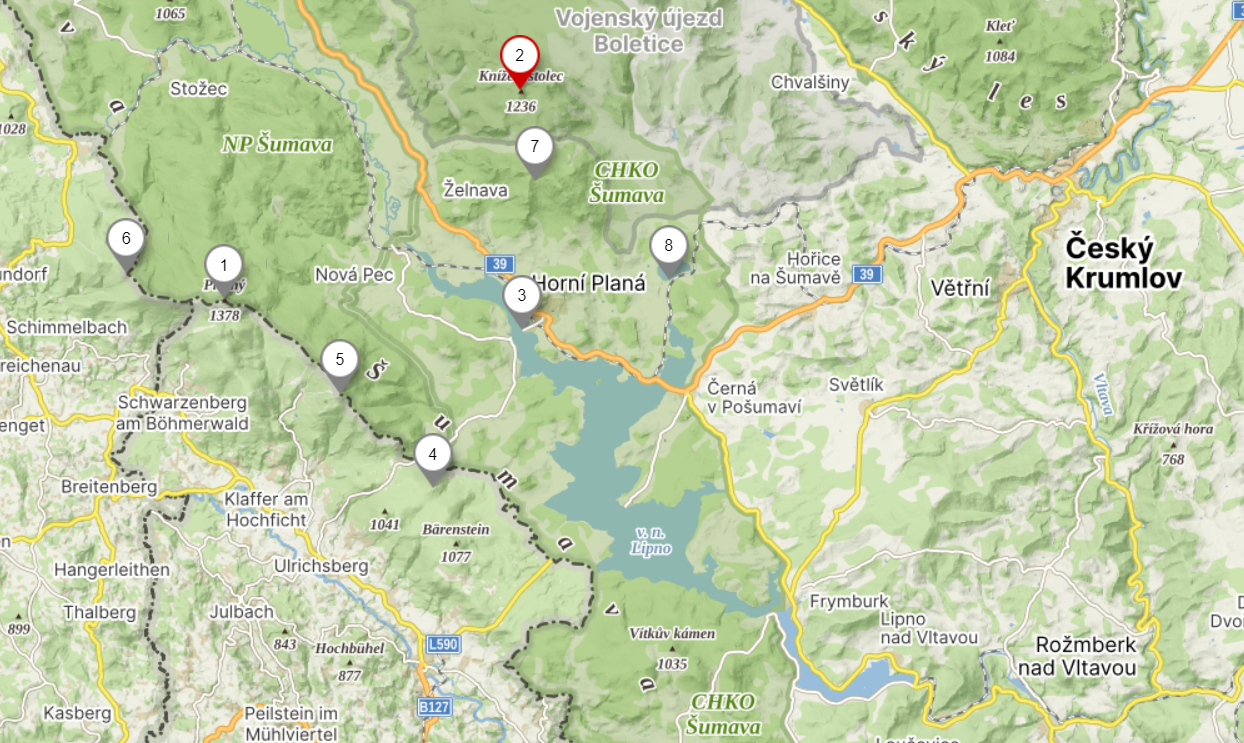This screenshot has height=743, width=1244.
Task: Click the red marker number 2
Action: [519, 58]
